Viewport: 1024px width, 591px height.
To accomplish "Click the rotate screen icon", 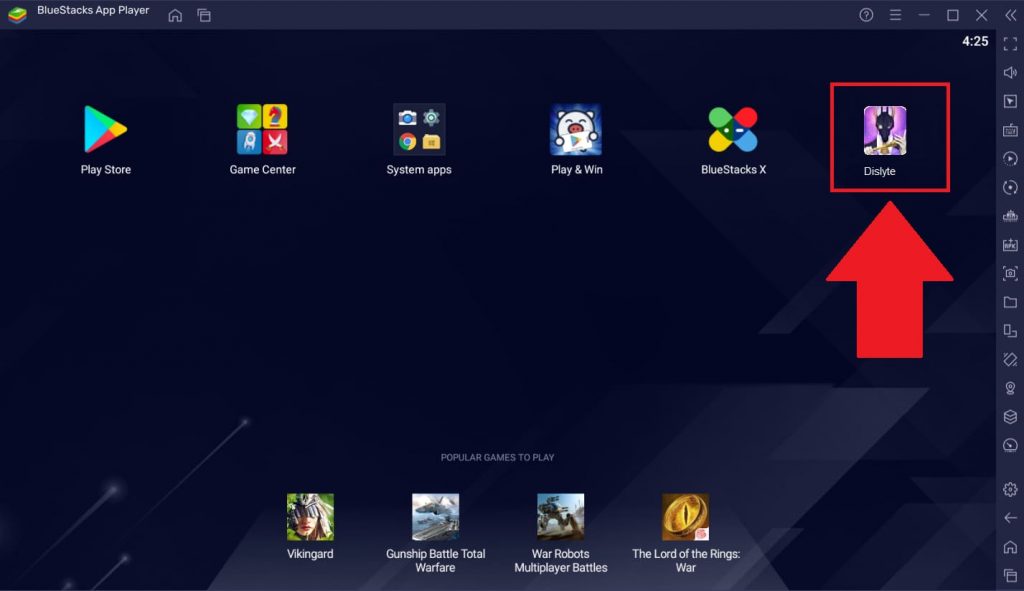I will tap(1010, 330).
